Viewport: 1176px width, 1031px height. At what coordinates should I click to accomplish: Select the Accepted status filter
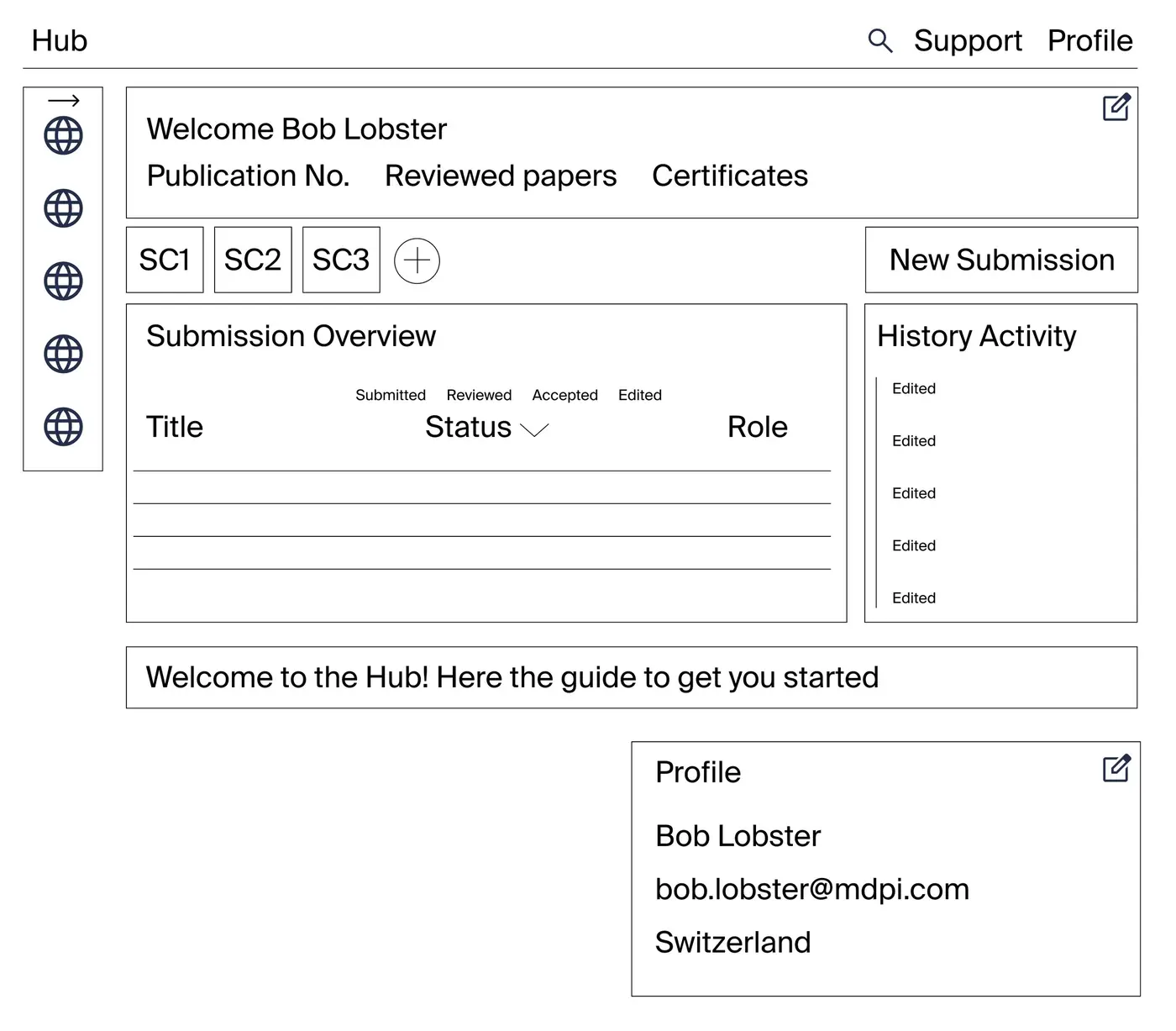click(564, 395)
